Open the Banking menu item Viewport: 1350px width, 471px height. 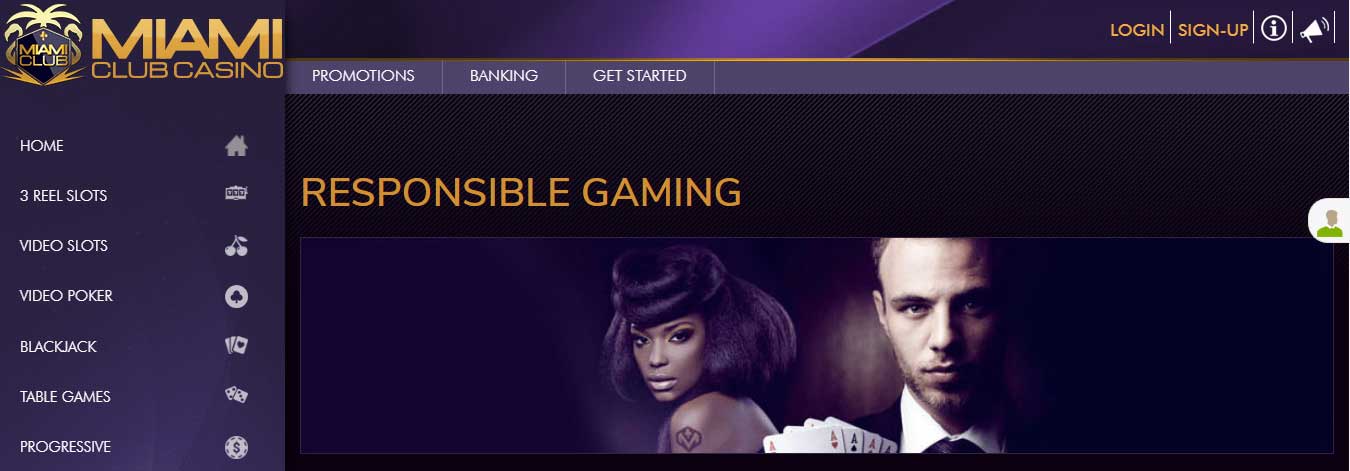504,76
